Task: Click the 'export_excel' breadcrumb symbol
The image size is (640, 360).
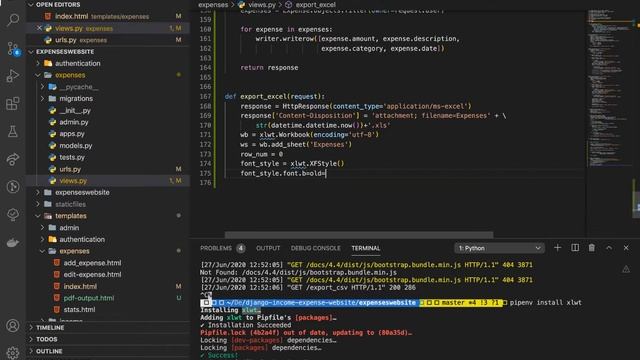Action: (x=316, y=5)
